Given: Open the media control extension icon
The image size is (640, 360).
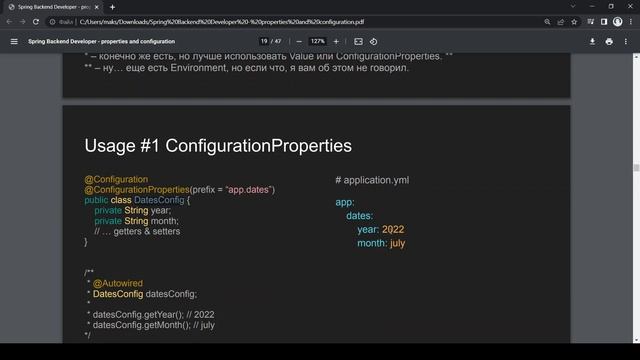Looking at the screenshot, I should click(591, 22).
